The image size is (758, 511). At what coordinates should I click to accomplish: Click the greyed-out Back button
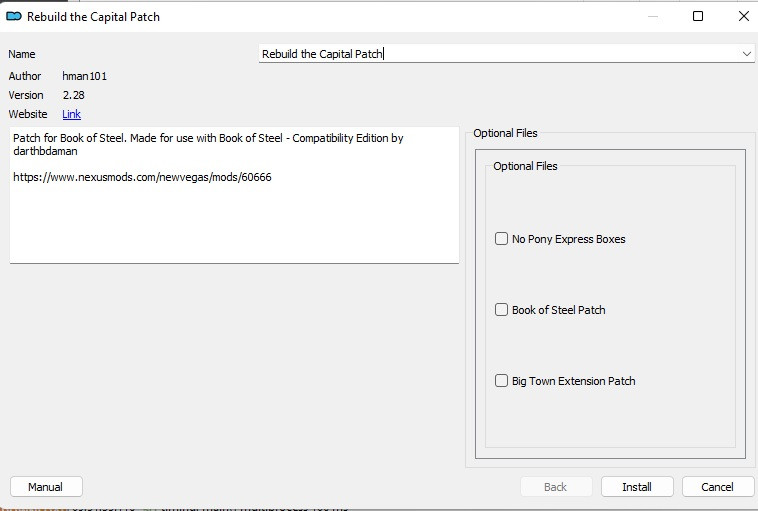pyautogui.click(x=556, y=487)
